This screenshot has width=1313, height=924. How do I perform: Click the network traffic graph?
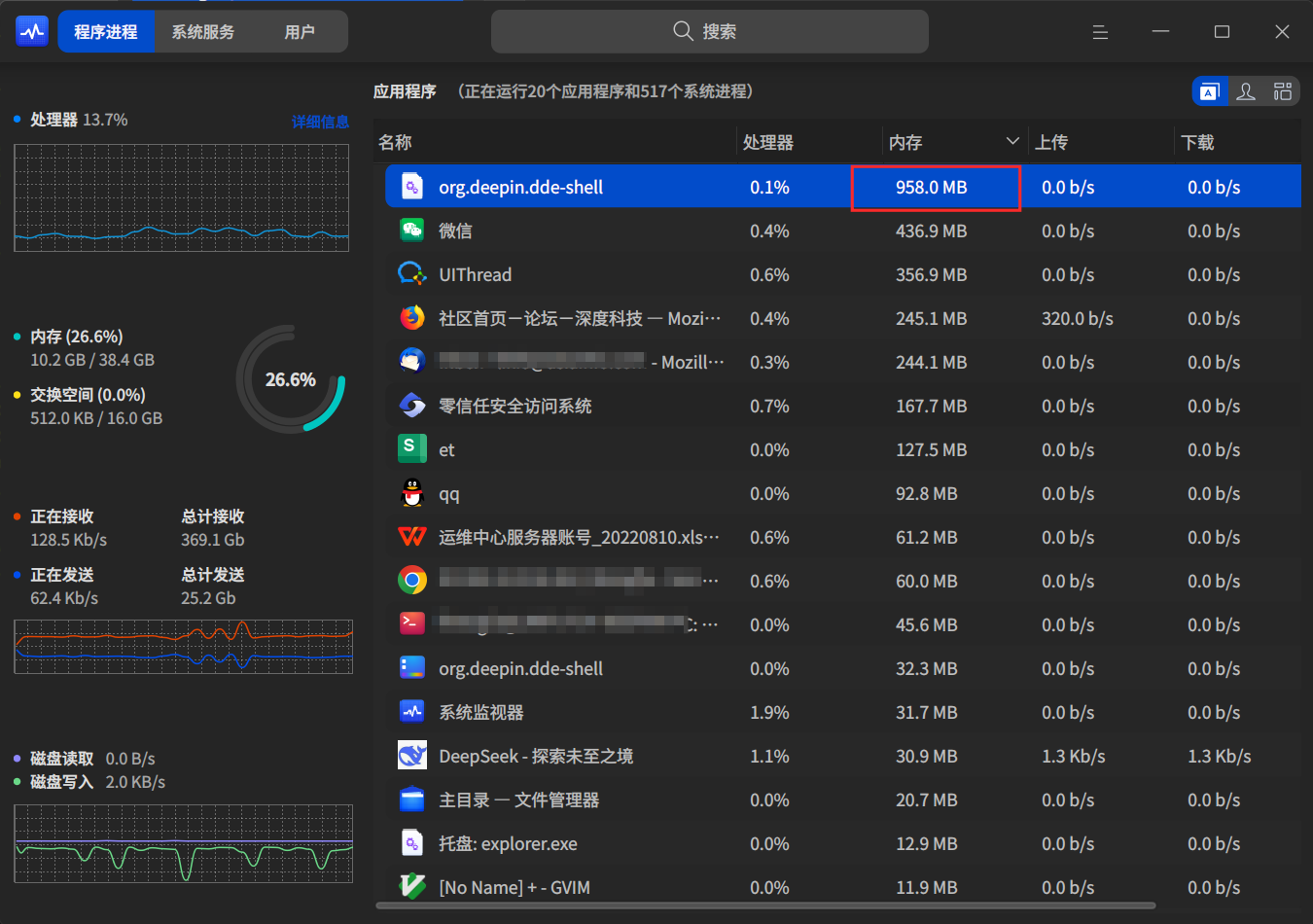click(x=183, y=647)
